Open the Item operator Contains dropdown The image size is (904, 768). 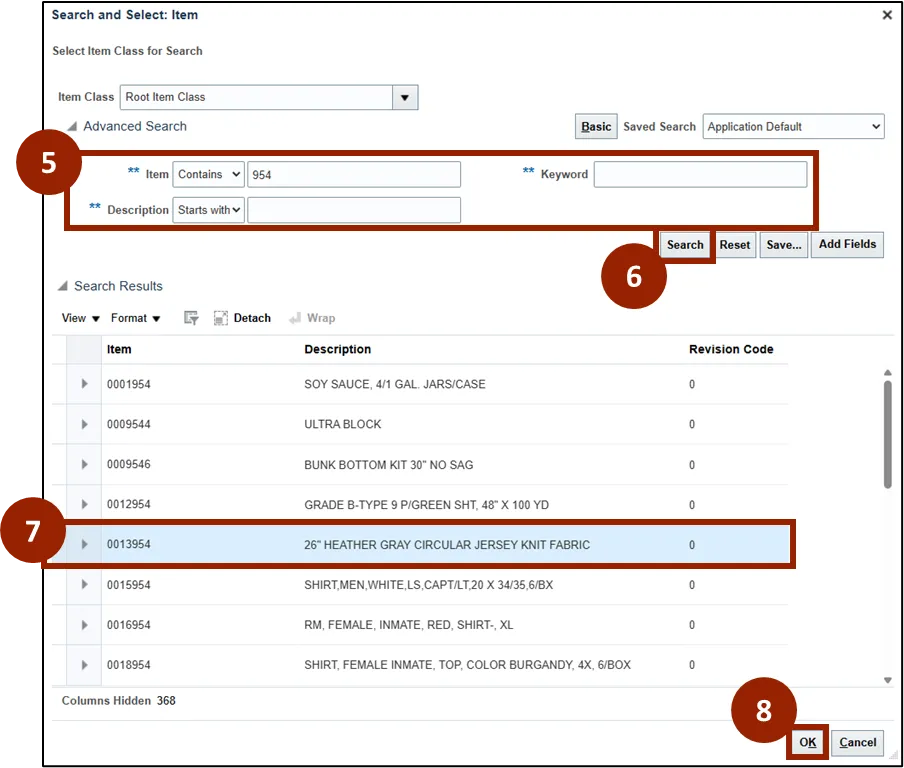tap(208, 174)
